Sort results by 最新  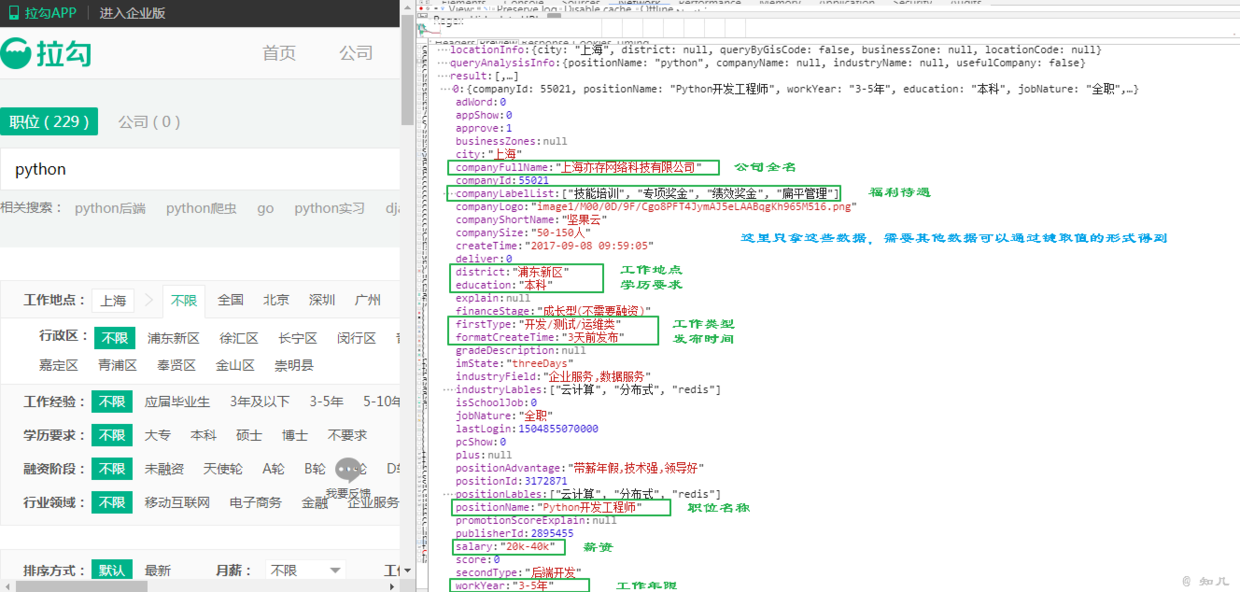pyautogui.click(x=158, y=570)
